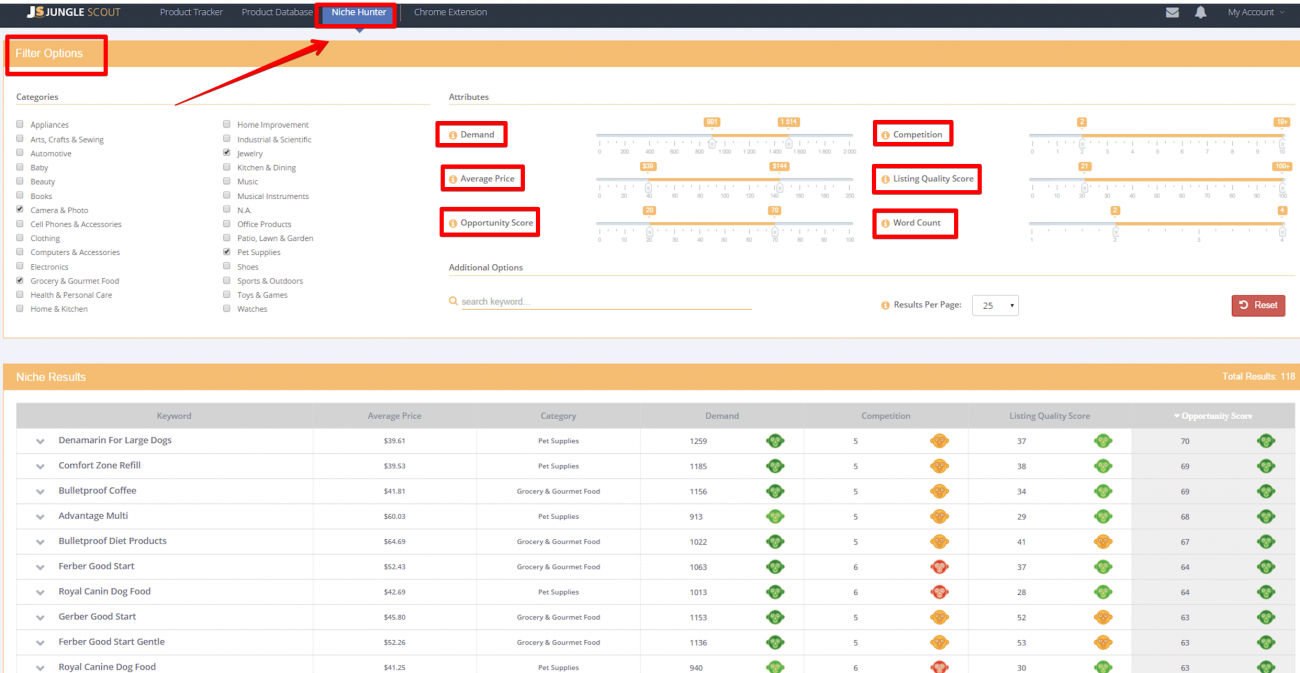Click Listing Quality monkey icon for Comfort Zone Refill

(1103, 466)
